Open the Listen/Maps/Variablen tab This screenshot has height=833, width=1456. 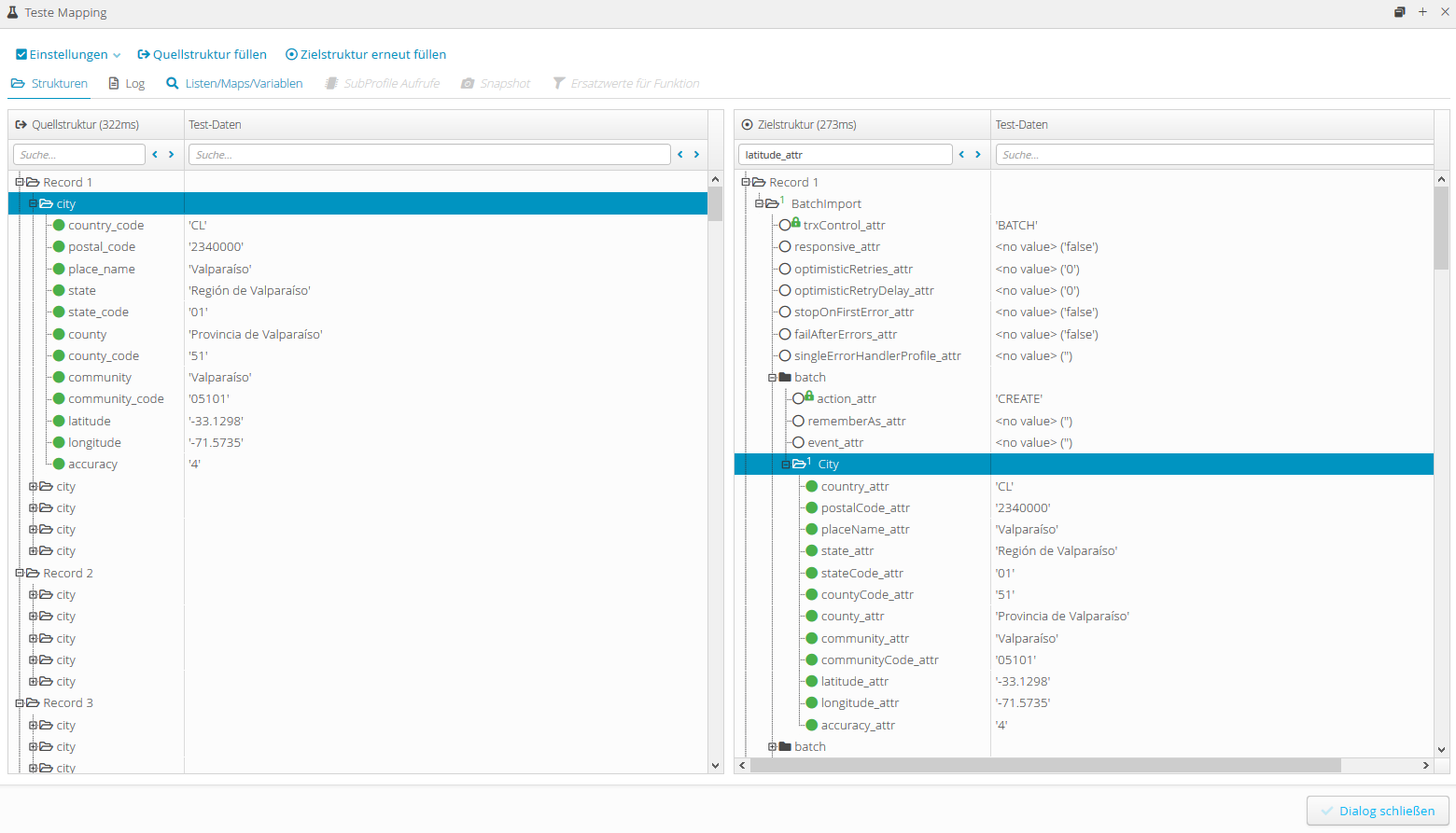coord(244,84)
